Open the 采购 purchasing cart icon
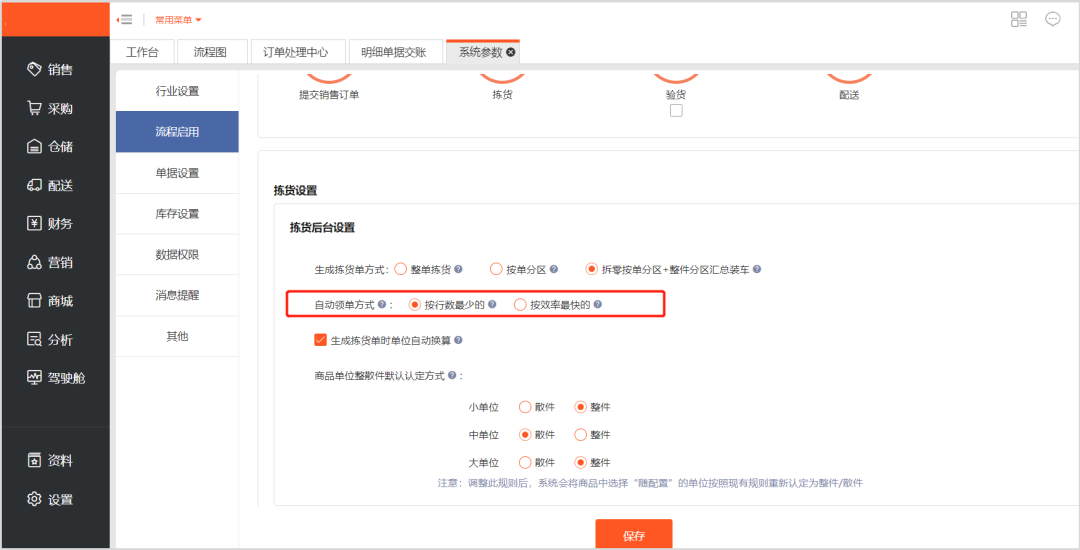Screen dimensions: 1080x550 pos(34,108)
